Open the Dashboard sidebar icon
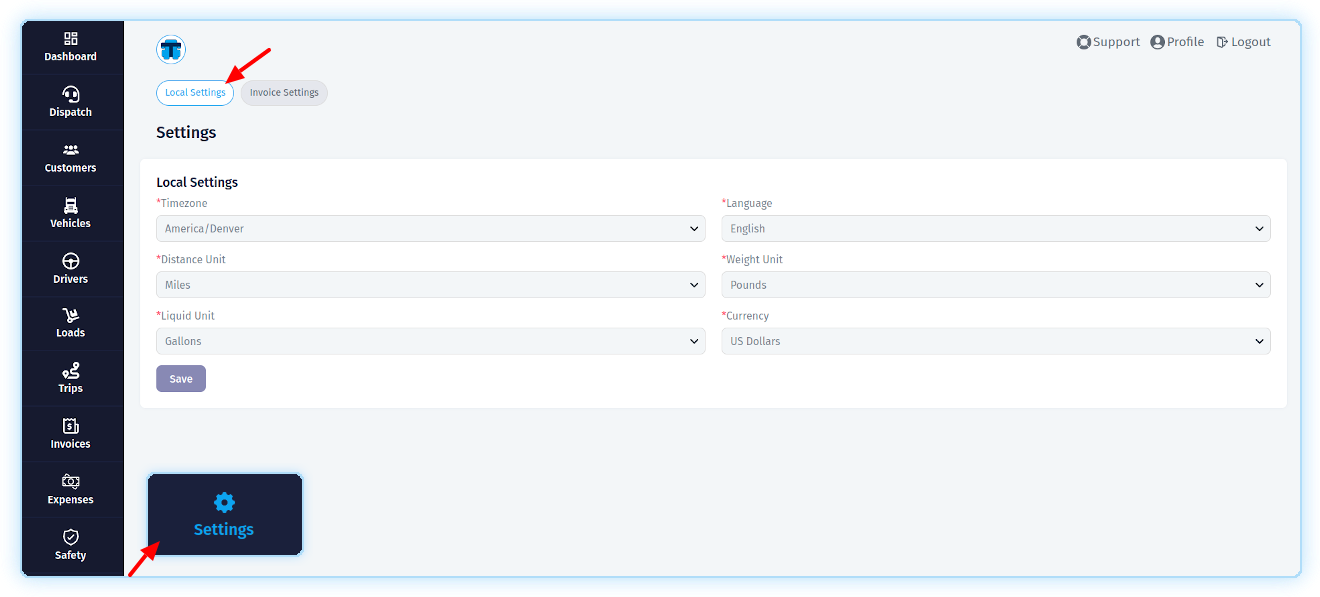Screen dimensions: 1320x597 click(71, 39)
